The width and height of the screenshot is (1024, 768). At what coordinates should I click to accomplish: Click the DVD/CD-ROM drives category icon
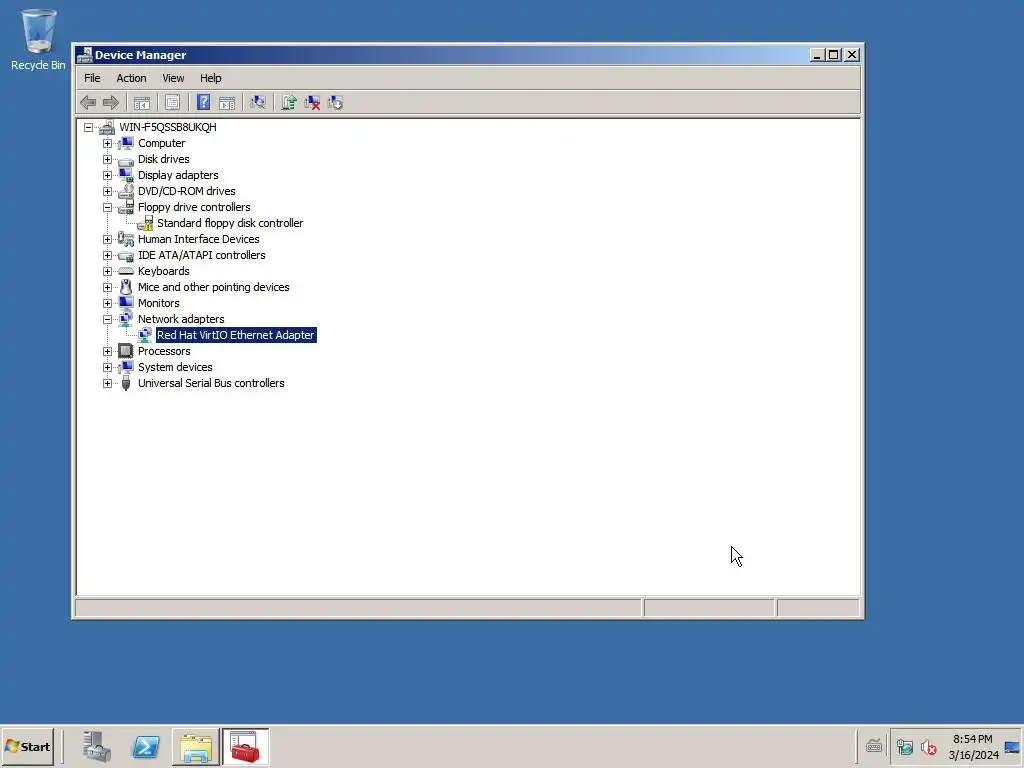coord(126,191)
